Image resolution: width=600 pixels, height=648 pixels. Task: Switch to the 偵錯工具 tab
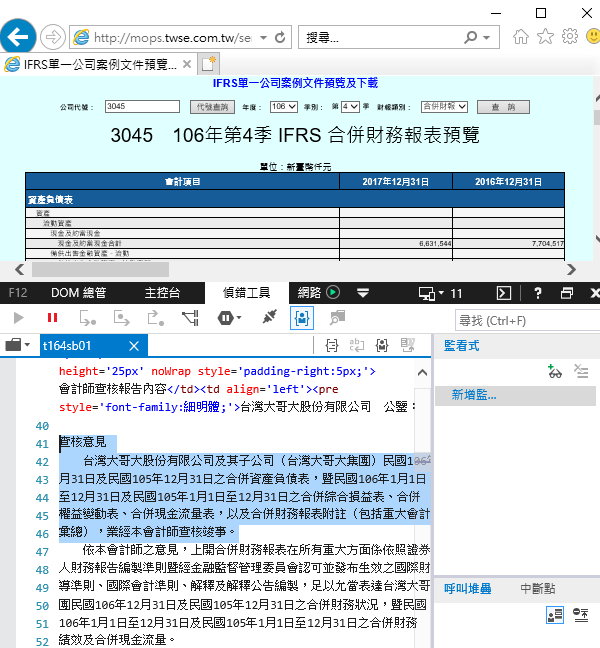tap(247, 293)
